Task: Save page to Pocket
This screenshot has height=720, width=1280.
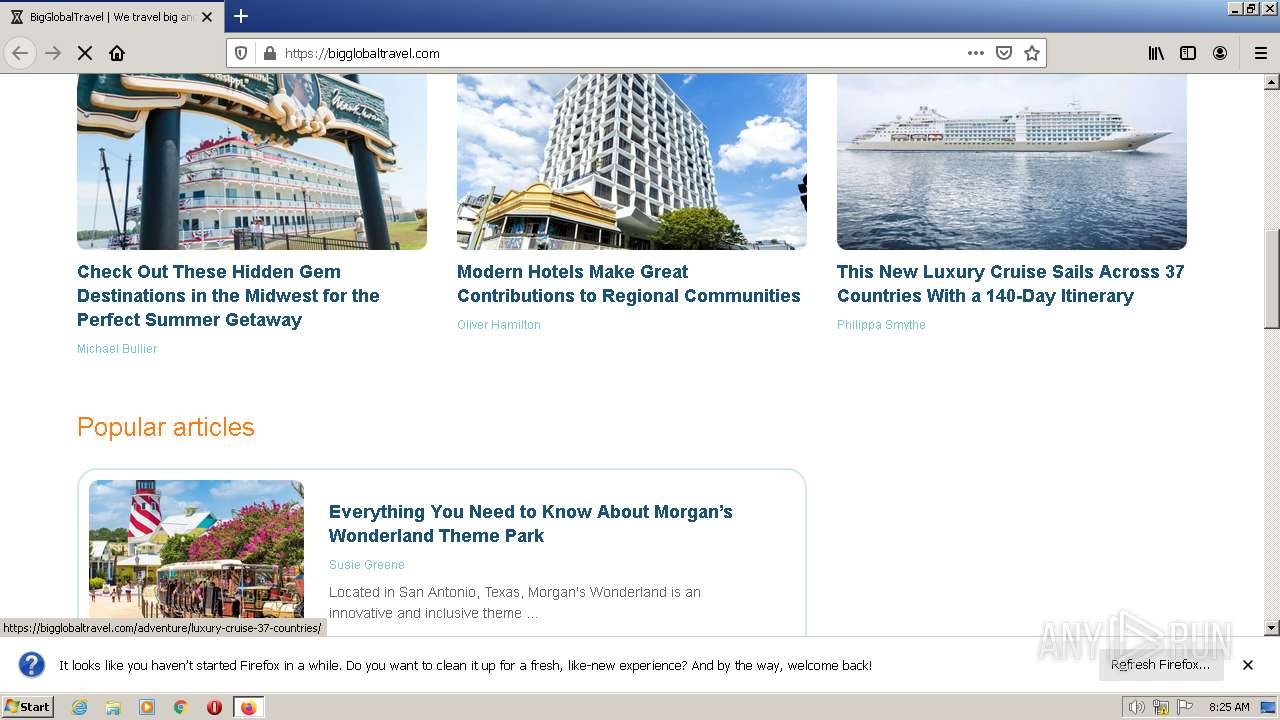Action: pos(1004,53)
